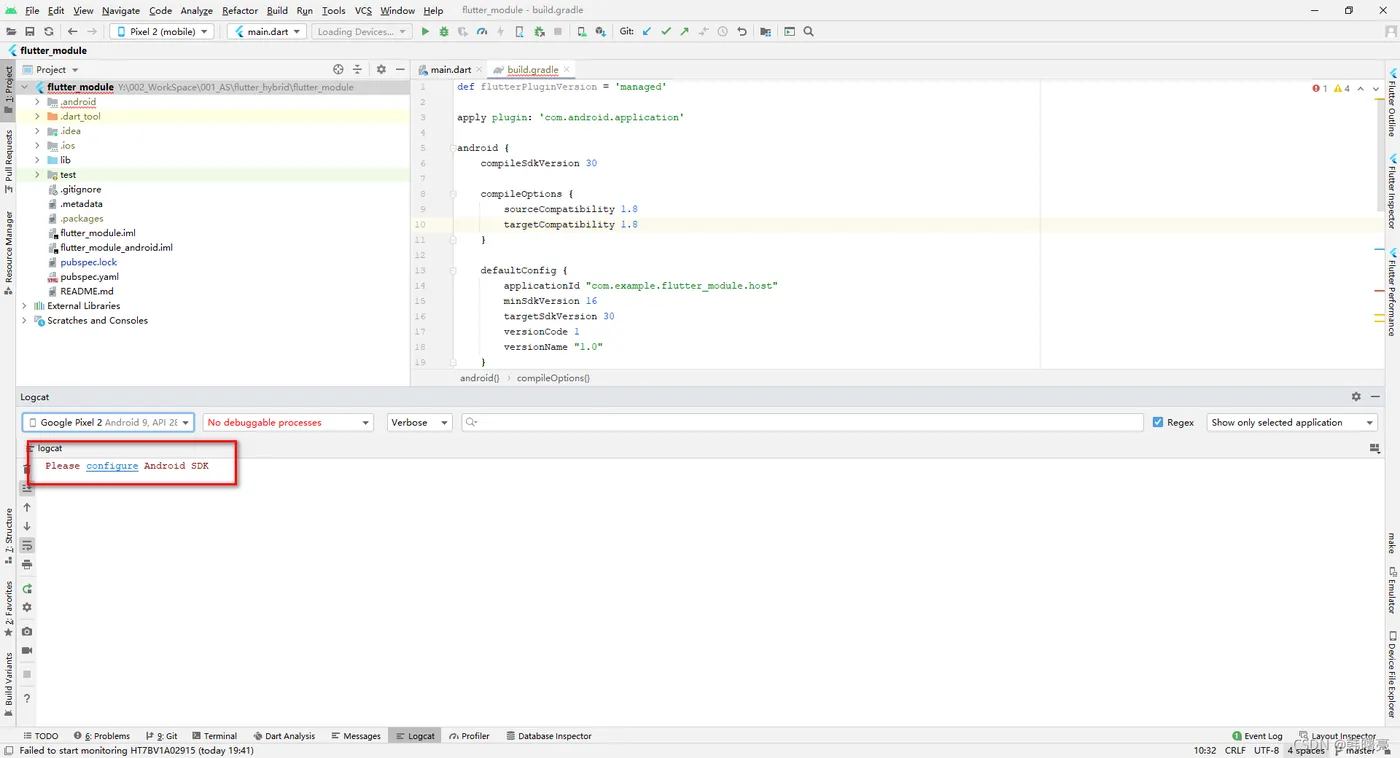Open the main.dart run configuration dropdown
This screenshot has width=1400, height=758.
pyautogui.click(x=266, y=32)
